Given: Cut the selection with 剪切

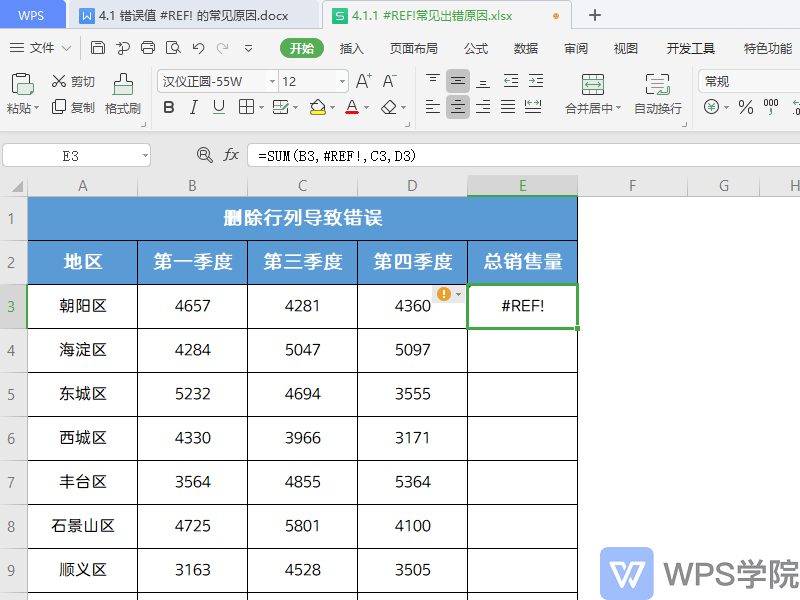Looking at the screenshot, I should coord(73,81).
